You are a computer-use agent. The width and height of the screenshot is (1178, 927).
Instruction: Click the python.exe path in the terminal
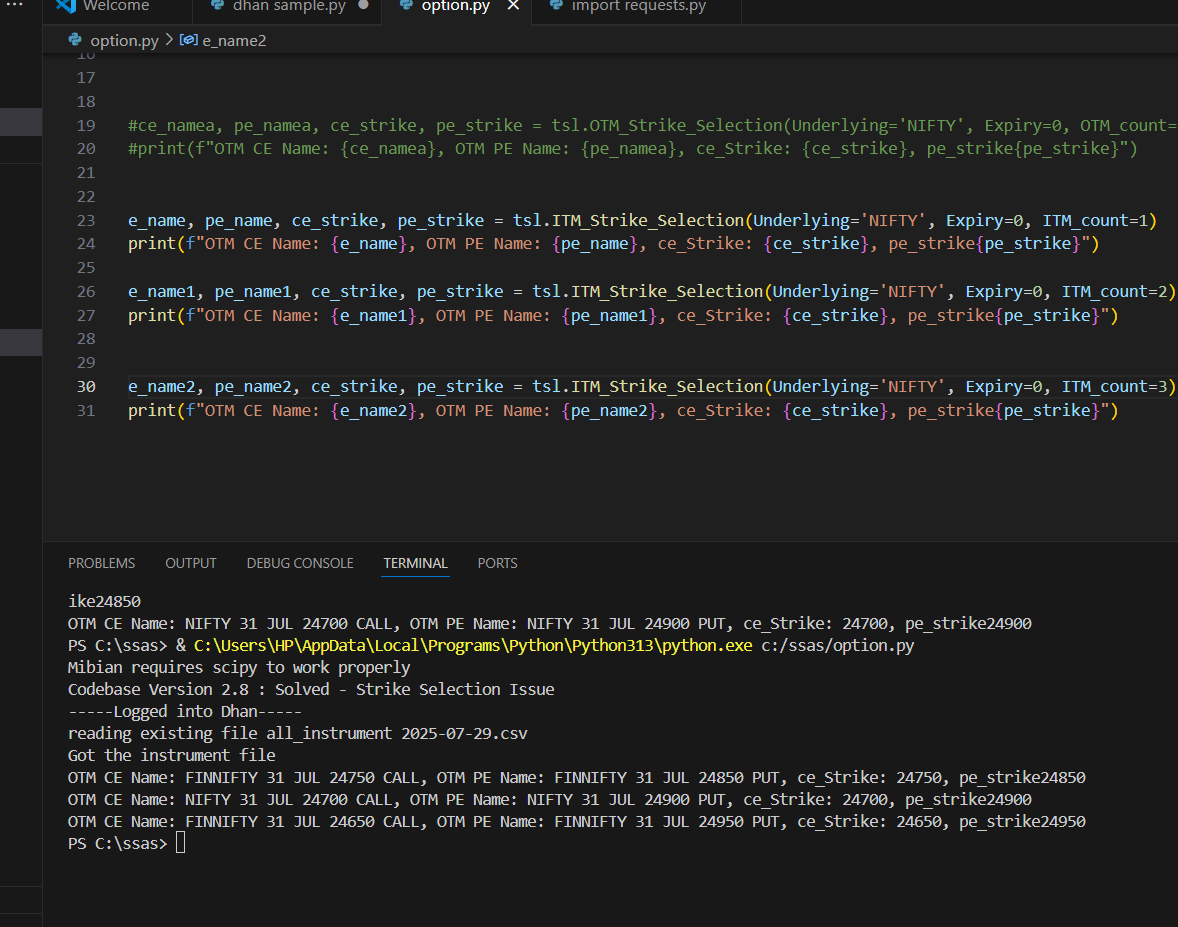[x=473, y=646]
